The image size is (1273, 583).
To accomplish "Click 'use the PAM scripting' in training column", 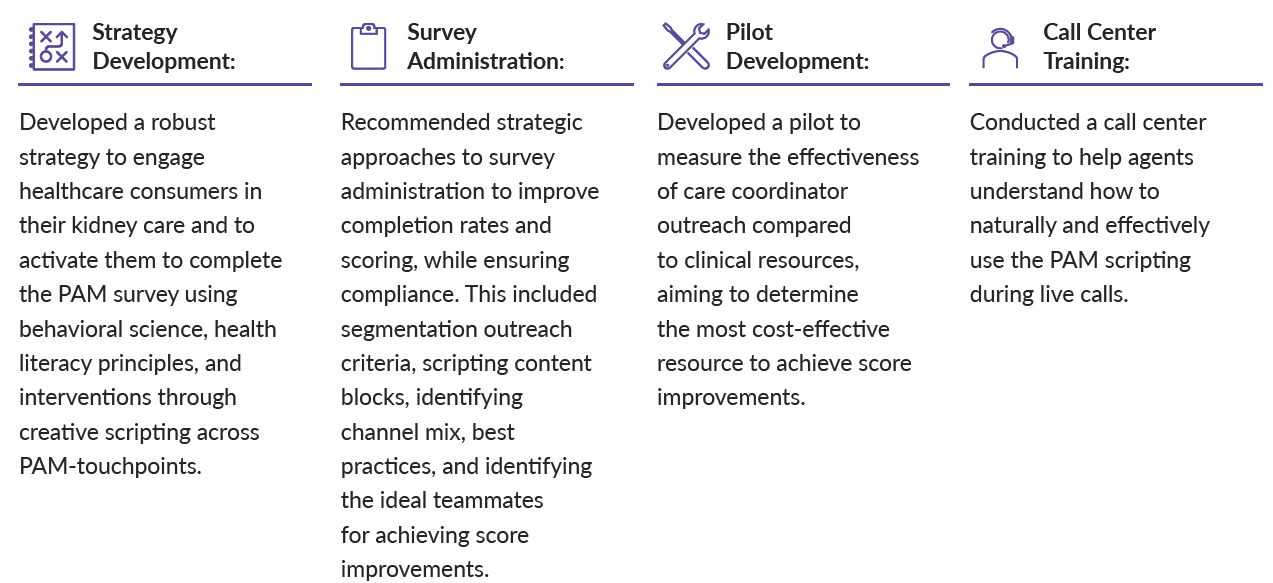I will pos(1080,261).
